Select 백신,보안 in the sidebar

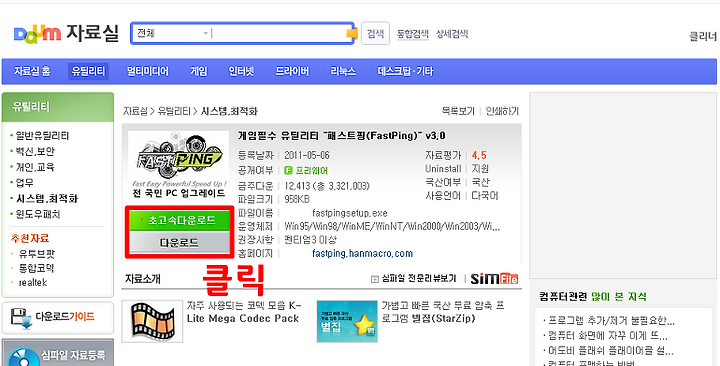35,152
